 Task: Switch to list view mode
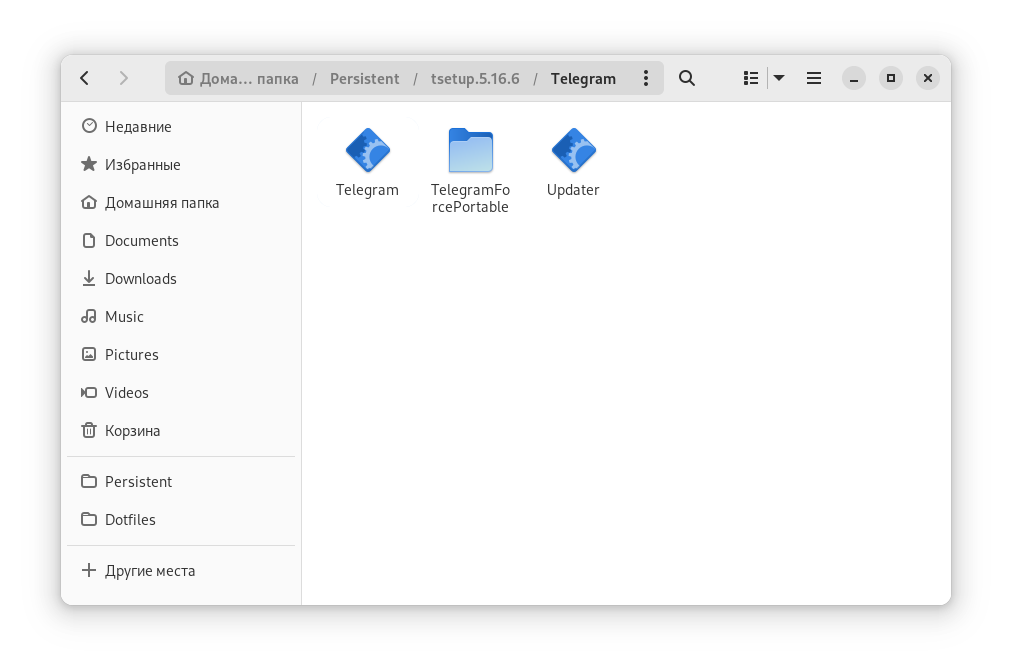click(751, 78)
